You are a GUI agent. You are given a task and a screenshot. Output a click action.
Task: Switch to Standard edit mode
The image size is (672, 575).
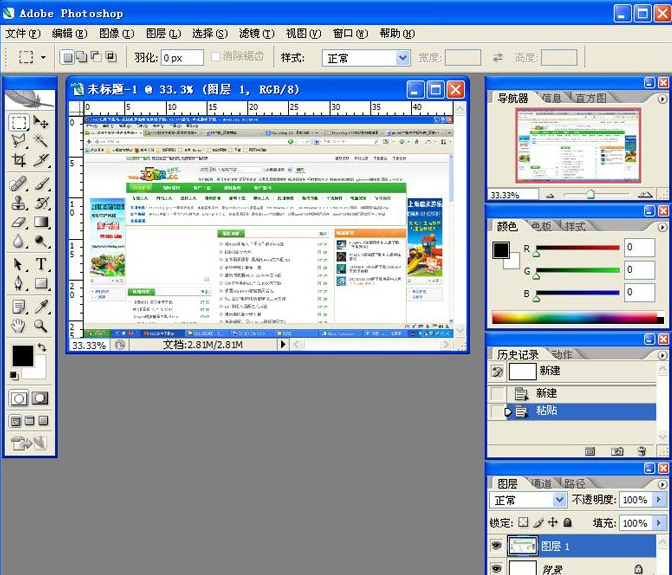18,398
